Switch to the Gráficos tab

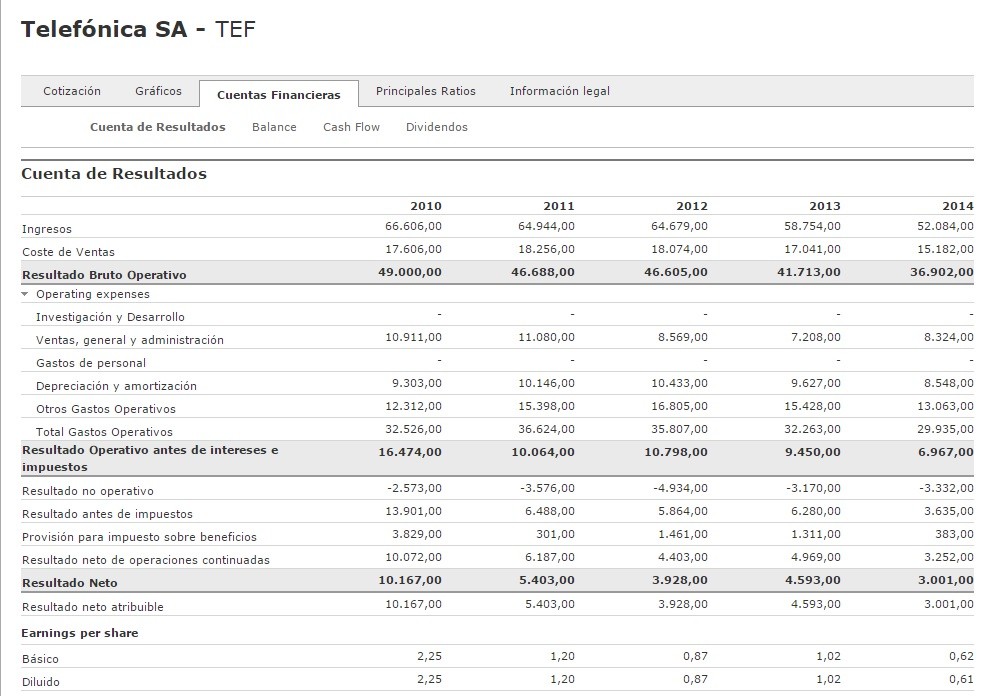click(158, 91)
